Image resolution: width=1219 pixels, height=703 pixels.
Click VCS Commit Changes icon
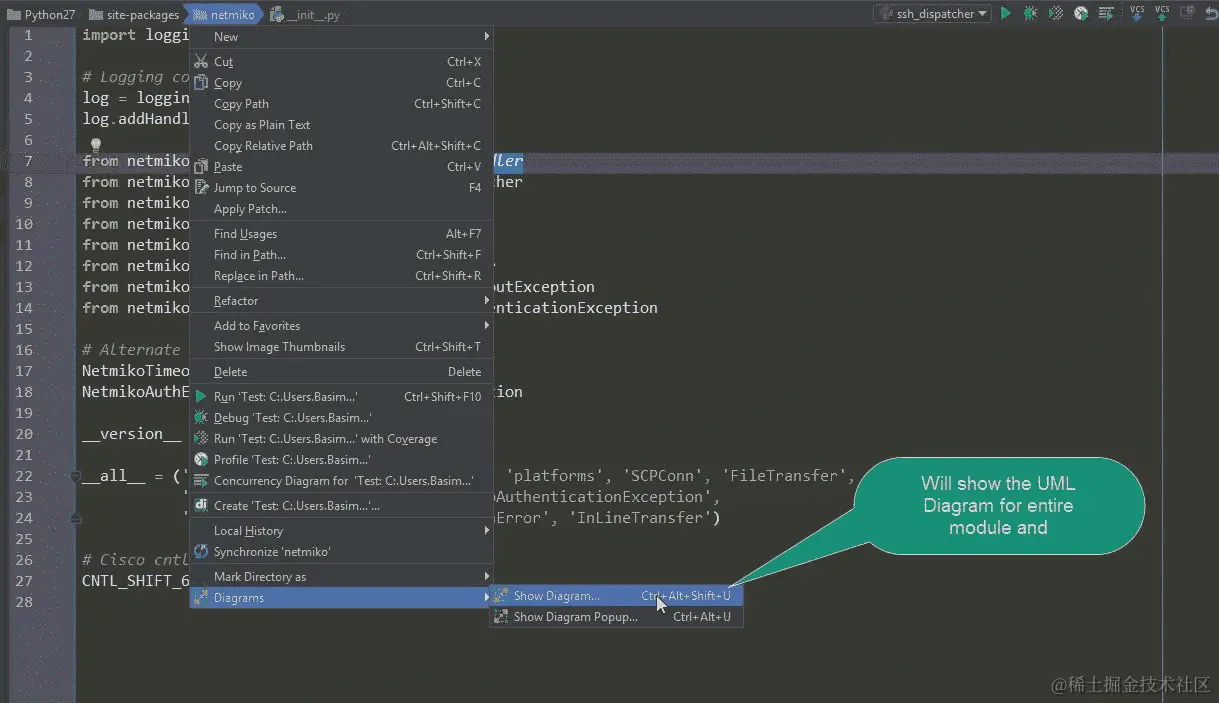pyautogui.click(x=1162, y=13)
